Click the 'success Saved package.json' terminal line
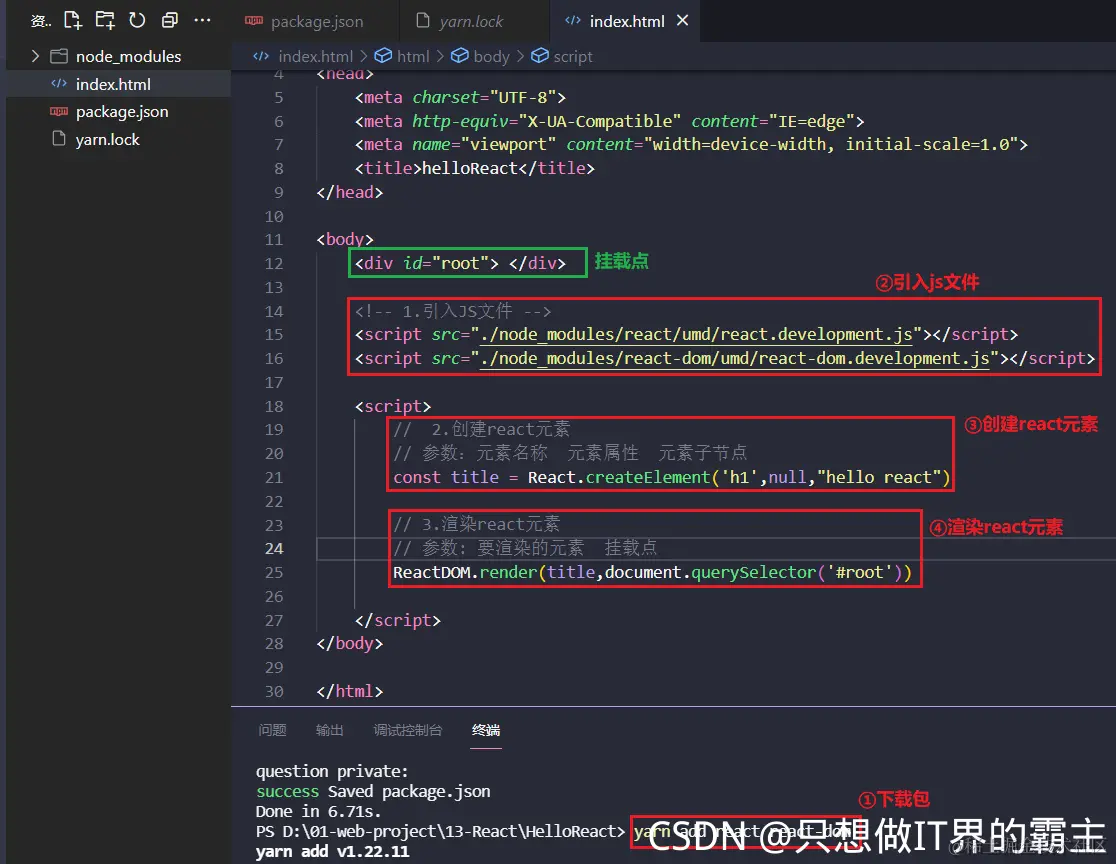This screenshot has height=864, width=1116. [x=373, y=791]
